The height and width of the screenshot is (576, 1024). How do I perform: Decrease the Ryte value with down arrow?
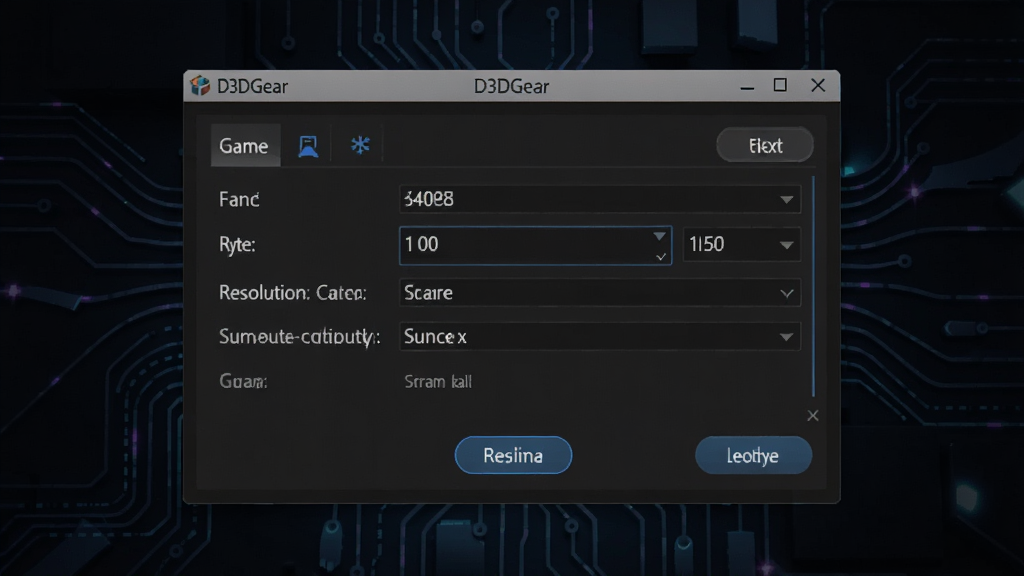coord(660,257)
